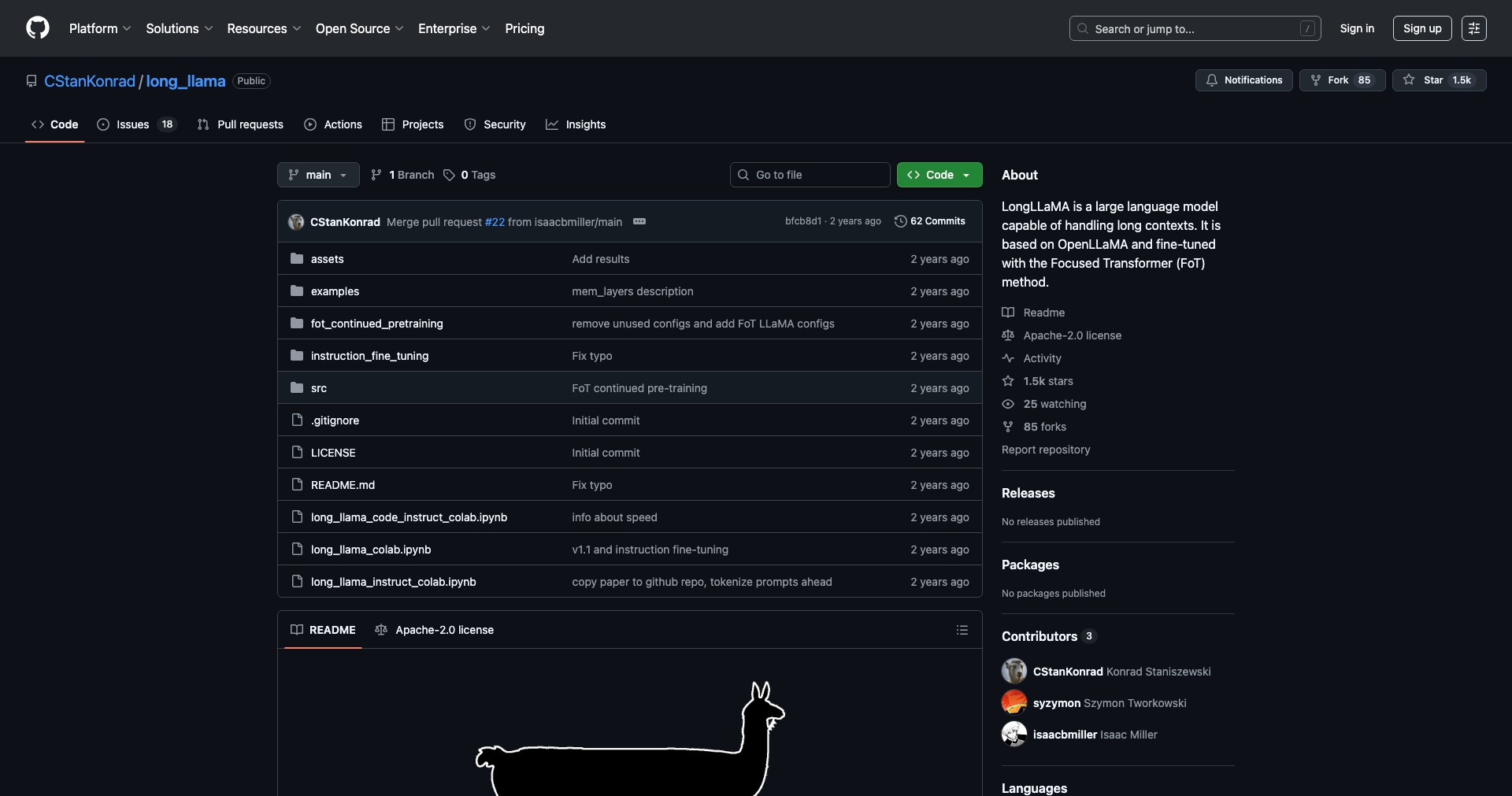Expand the Open Source menu
Viewport: 1512px width, 796px height.
(x=360, y=28)
